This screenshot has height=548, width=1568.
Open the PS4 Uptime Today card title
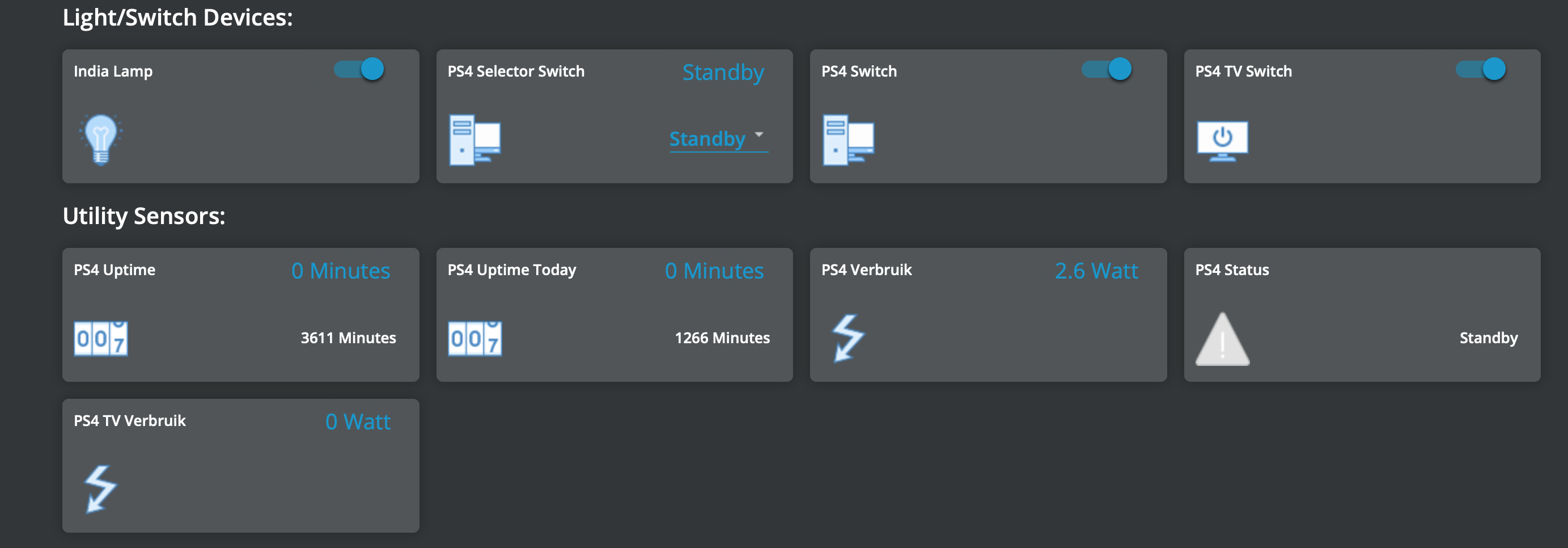(512, 269)
